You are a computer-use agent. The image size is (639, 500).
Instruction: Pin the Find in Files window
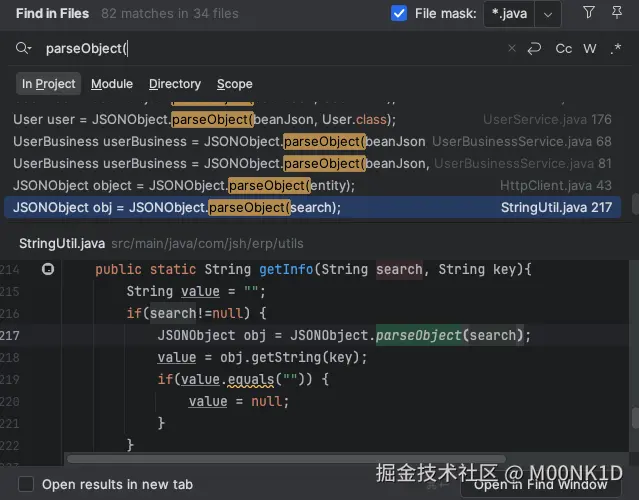pyautogui.click(x=617, y=13)
